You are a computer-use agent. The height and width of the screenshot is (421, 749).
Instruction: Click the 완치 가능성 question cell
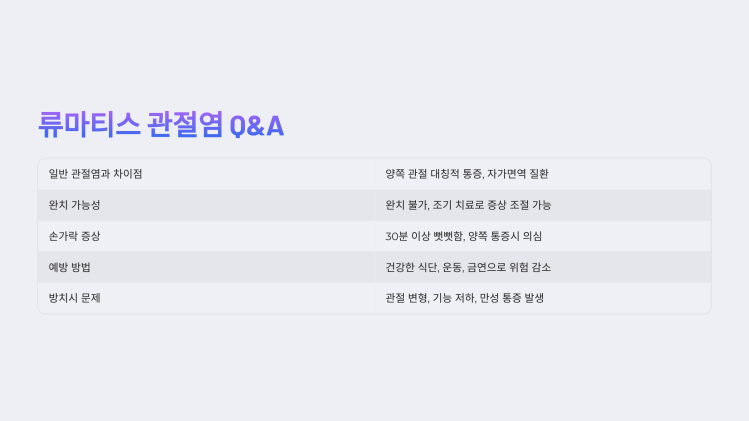(206, 205)
